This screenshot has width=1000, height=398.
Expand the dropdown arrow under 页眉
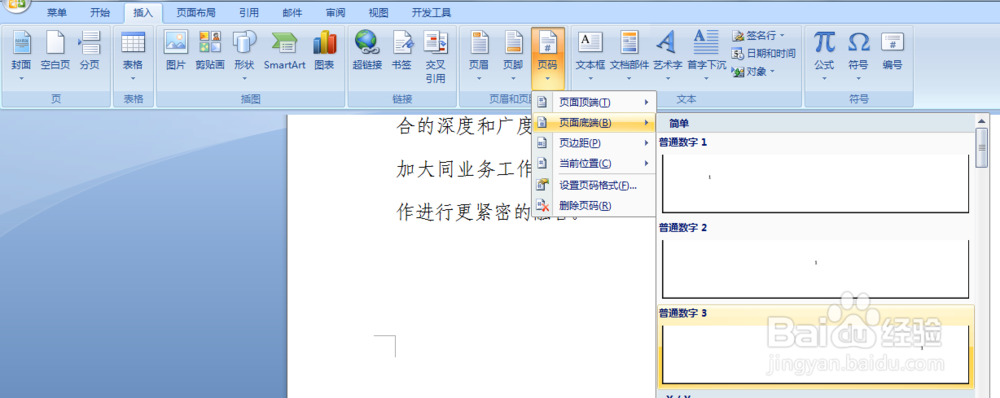pyautogui.click(x=479, y=79)
